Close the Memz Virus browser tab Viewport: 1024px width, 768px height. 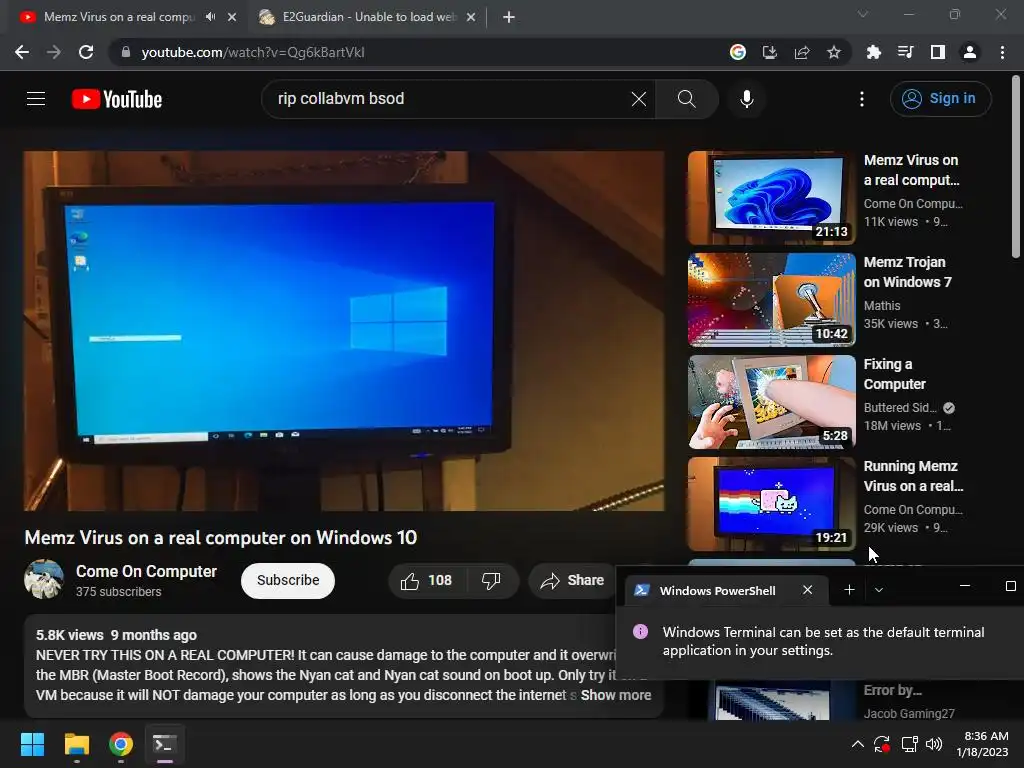pos(232,17)
